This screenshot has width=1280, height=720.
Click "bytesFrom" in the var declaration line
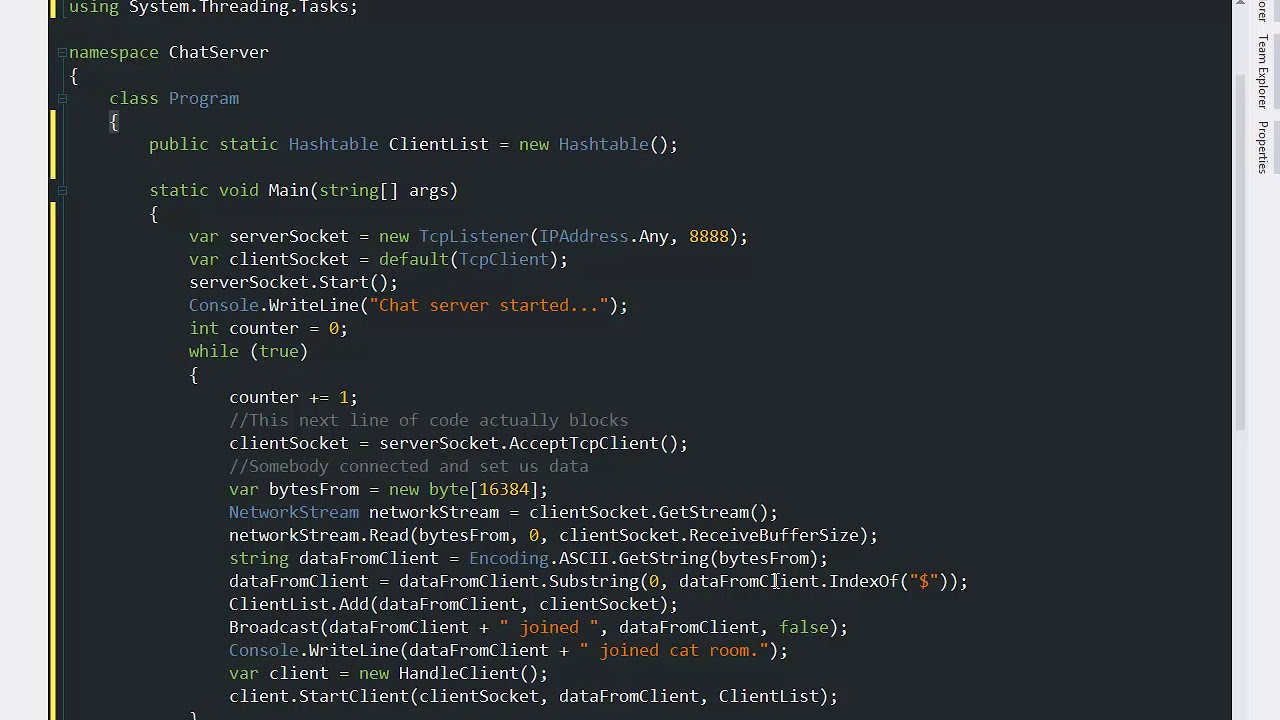pos(313,489)
